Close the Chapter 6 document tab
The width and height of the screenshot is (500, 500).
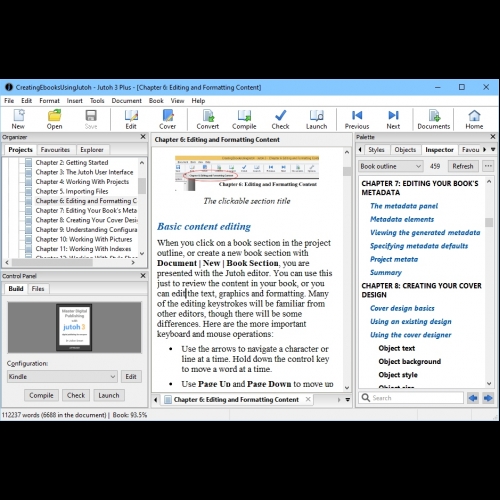[x=308, y=399]
